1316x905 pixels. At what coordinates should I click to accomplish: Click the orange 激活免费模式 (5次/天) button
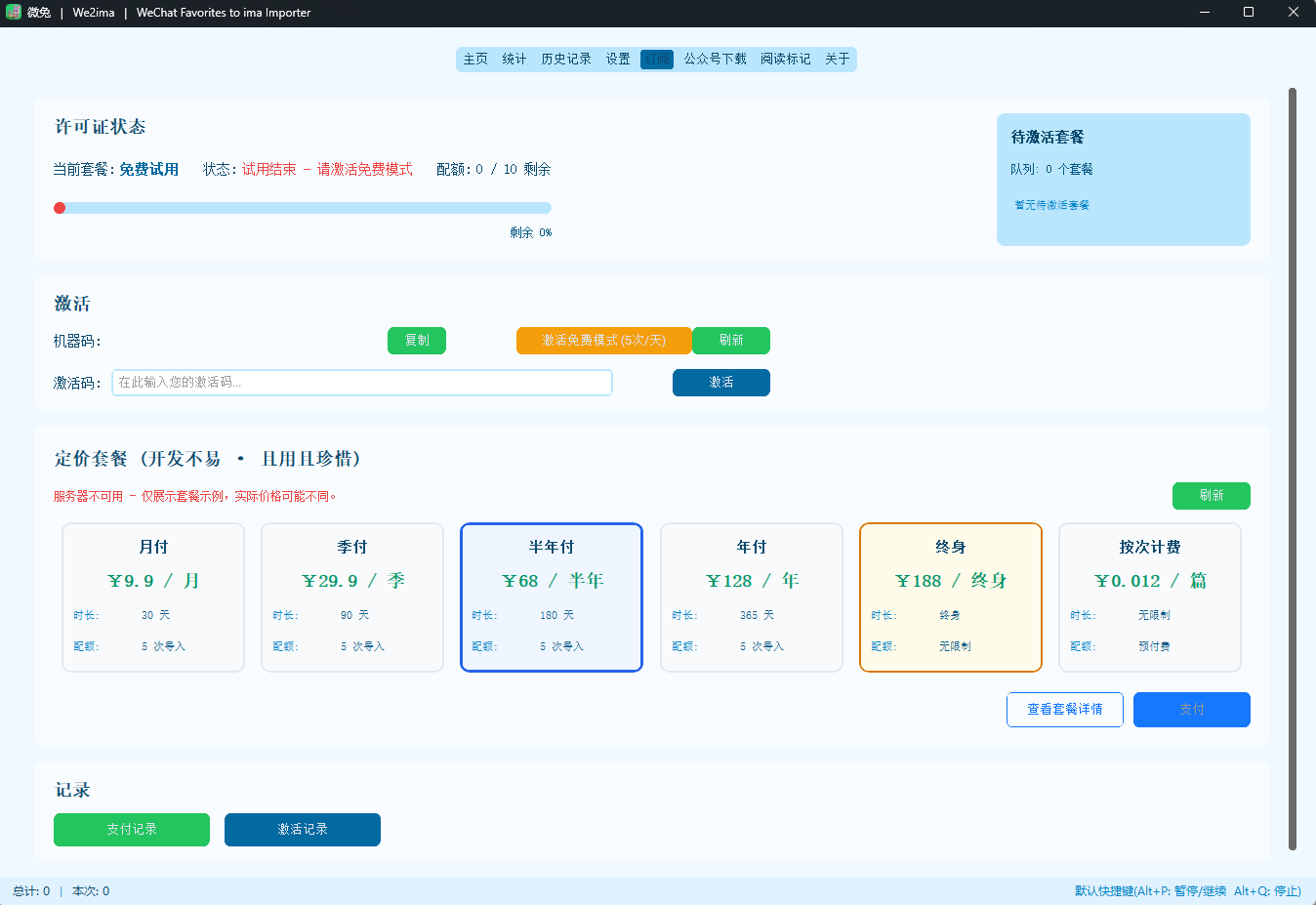pyautogui.click(x=604, y=341)
